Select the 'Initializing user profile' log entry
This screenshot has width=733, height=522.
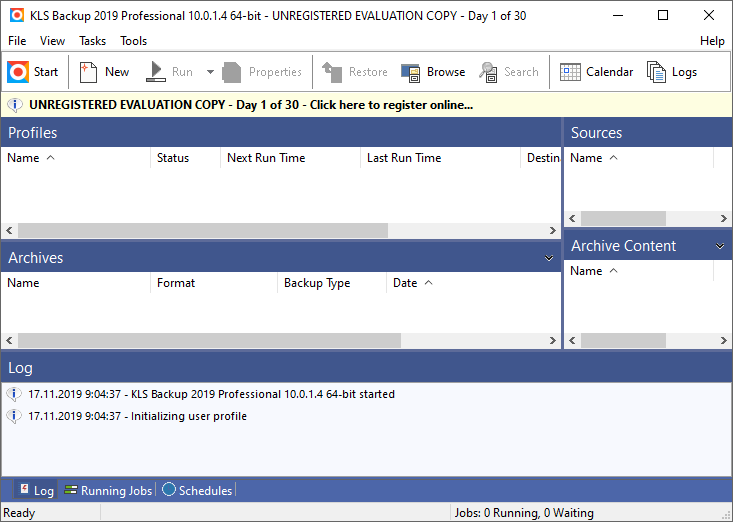pyautogui.click(x=137, y=416)
